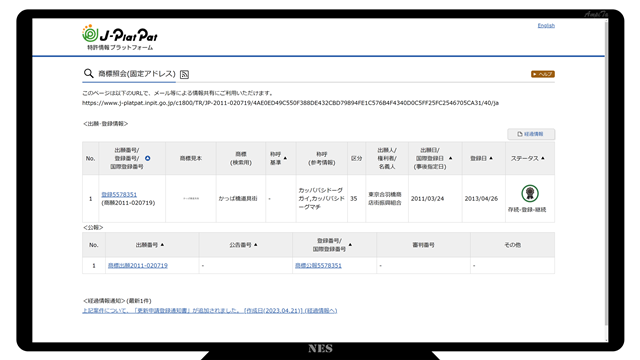
Task: Sort 公報 table by 登録番号 arrow
Action: point(350,245)
